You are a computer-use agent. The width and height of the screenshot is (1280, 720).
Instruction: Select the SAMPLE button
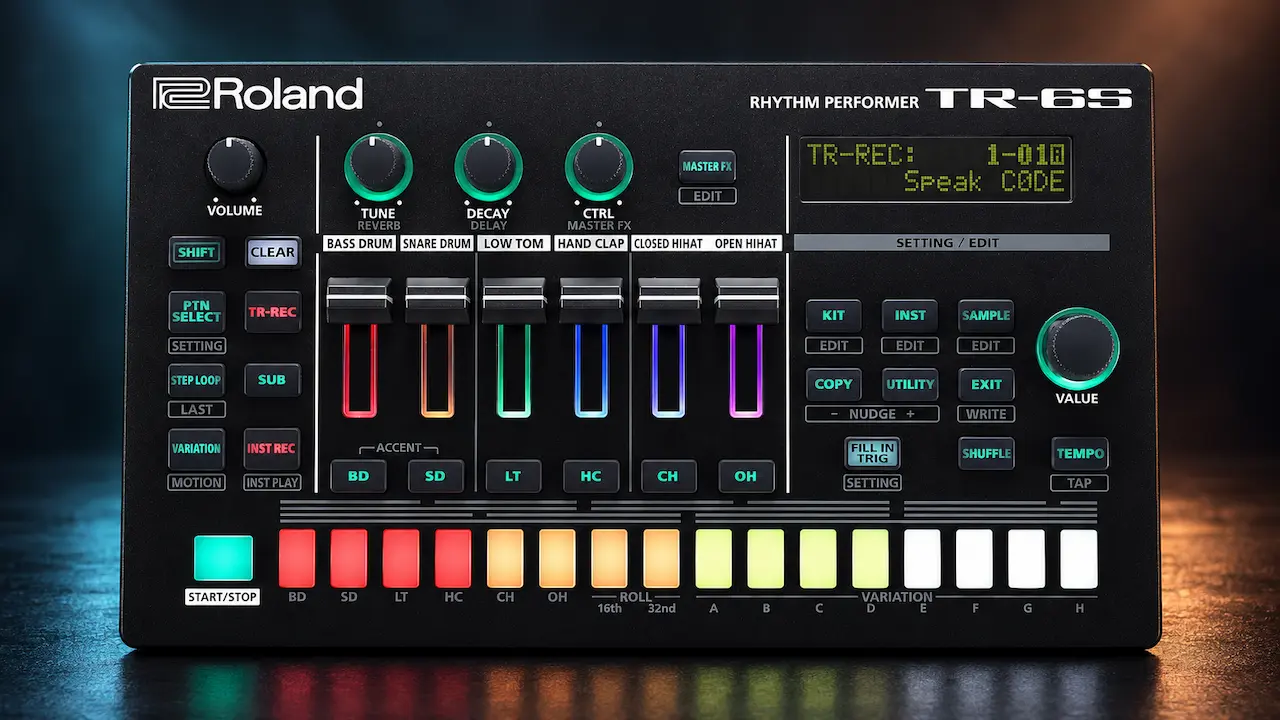point(986,315)
